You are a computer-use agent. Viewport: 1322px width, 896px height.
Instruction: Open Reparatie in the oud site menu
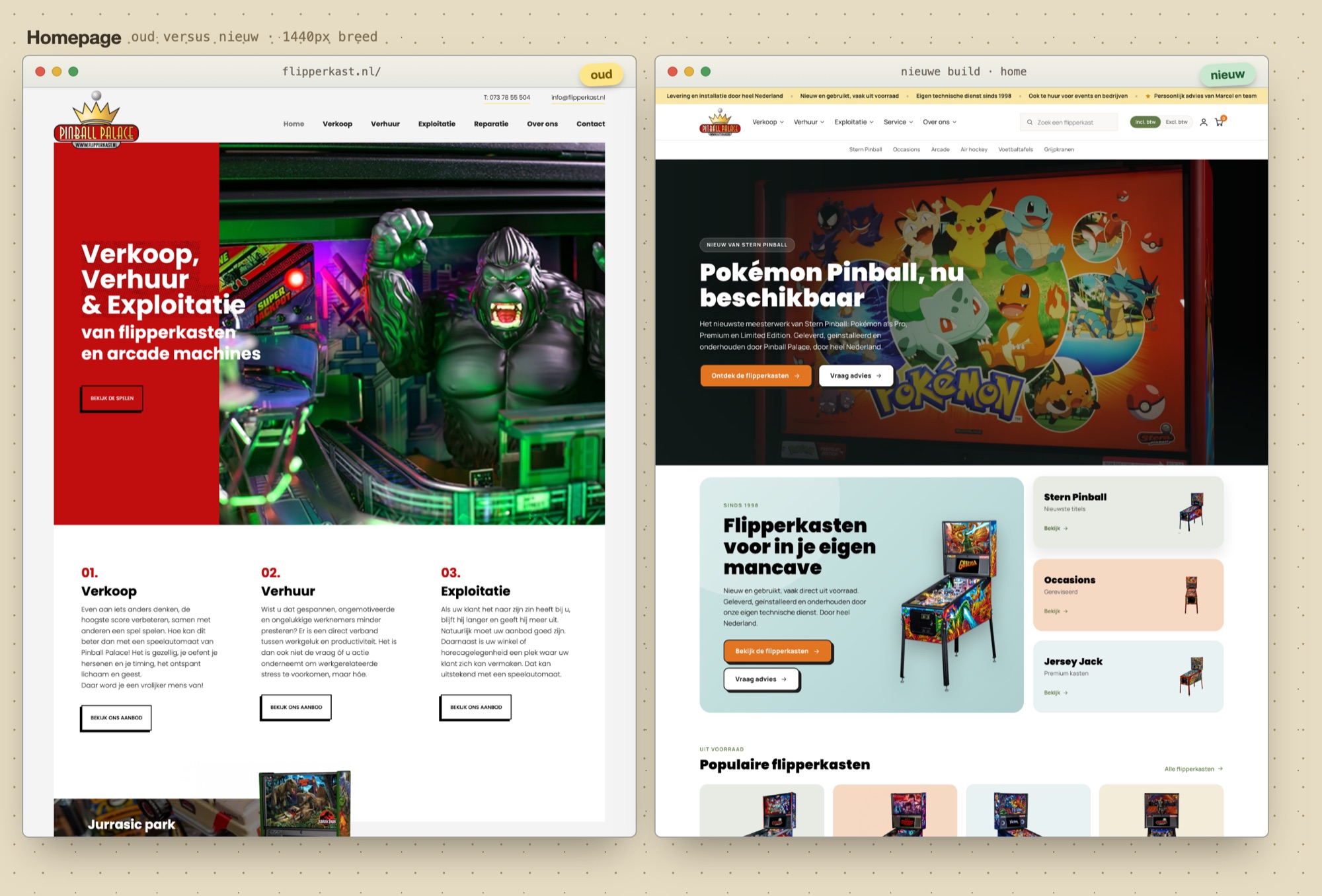tap(491, 124)
